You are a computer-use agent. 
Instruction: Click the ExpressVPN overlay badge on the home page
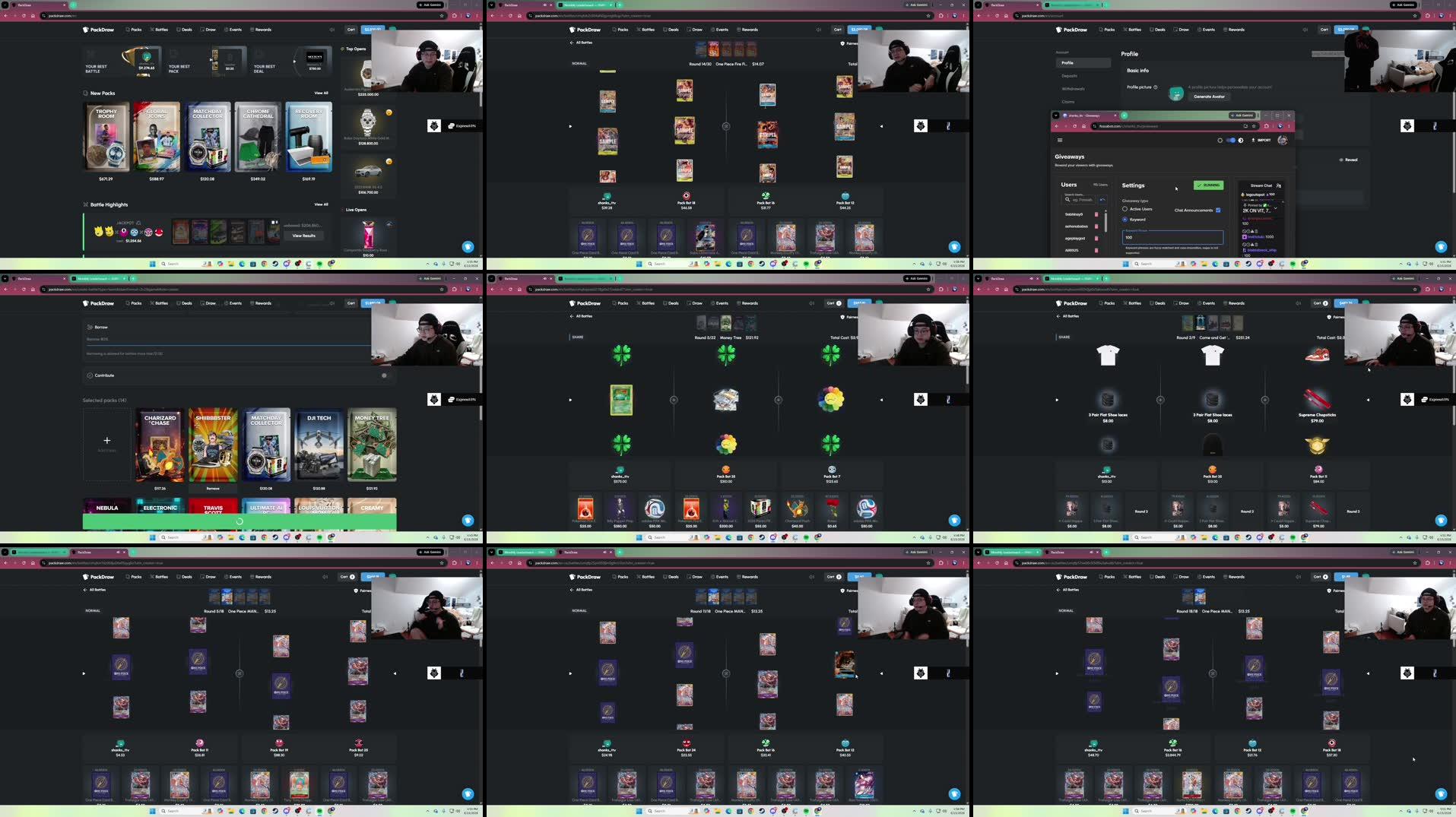click(462, 125)
